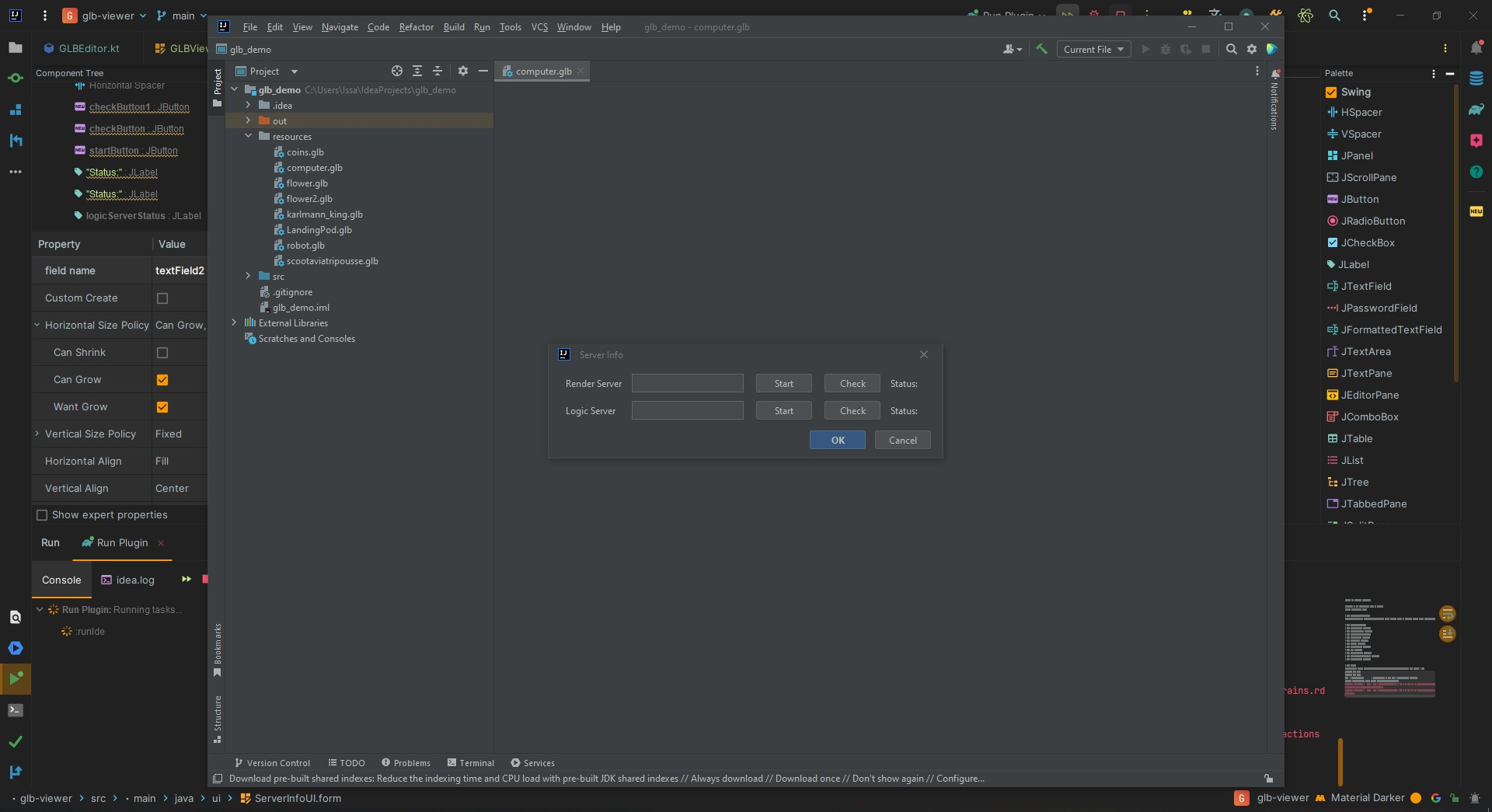Open the Find tool window on left sidebar

[16, 618]
